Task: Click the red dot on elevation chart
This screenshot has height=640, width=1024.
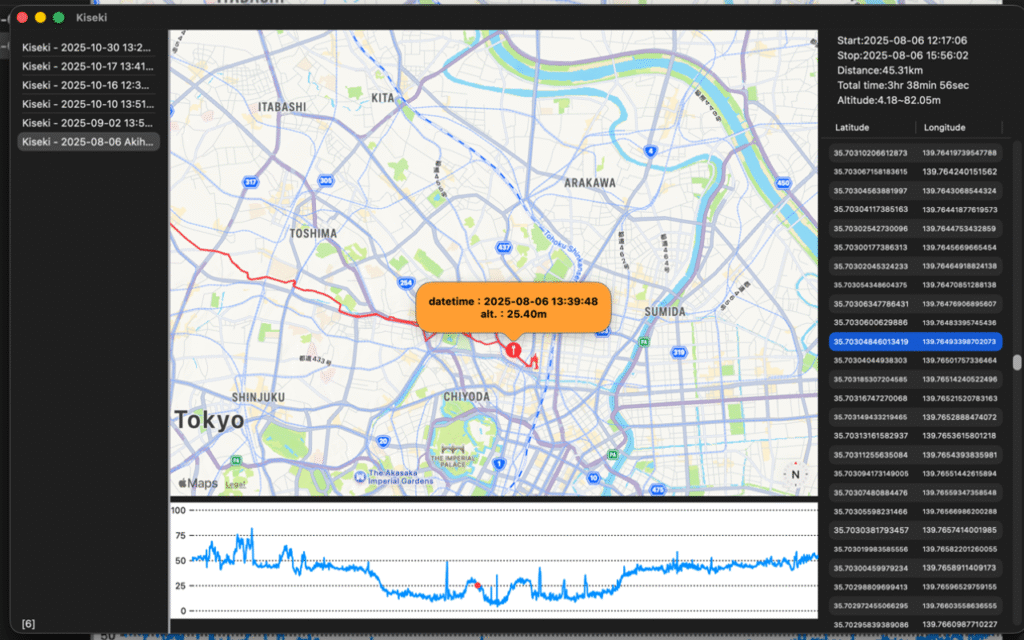Action: 477,585
